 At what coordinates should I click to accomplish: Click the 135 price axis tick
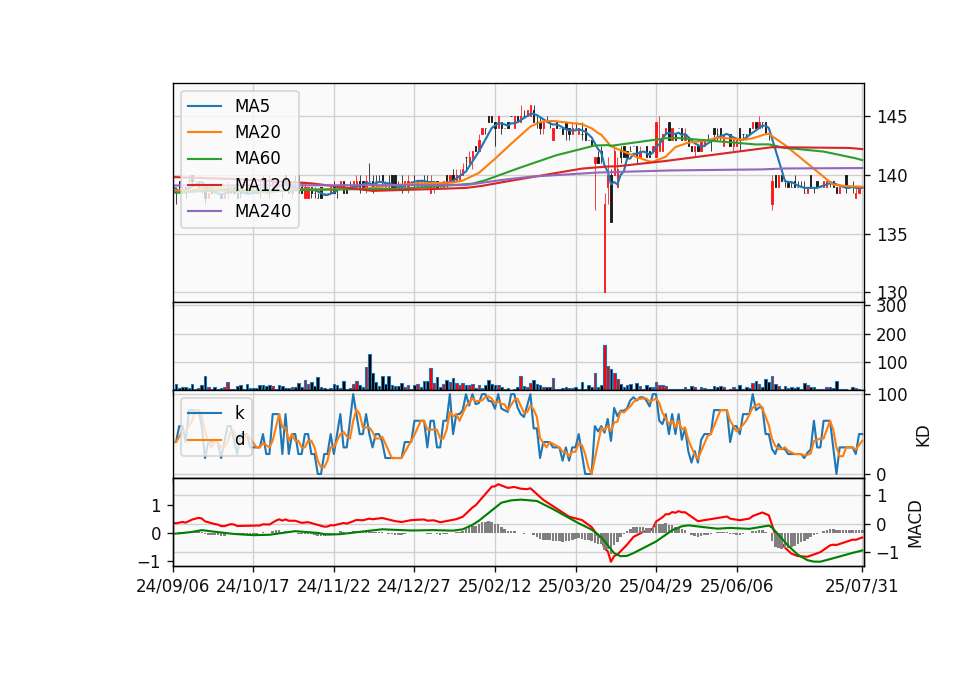[892, 234]
